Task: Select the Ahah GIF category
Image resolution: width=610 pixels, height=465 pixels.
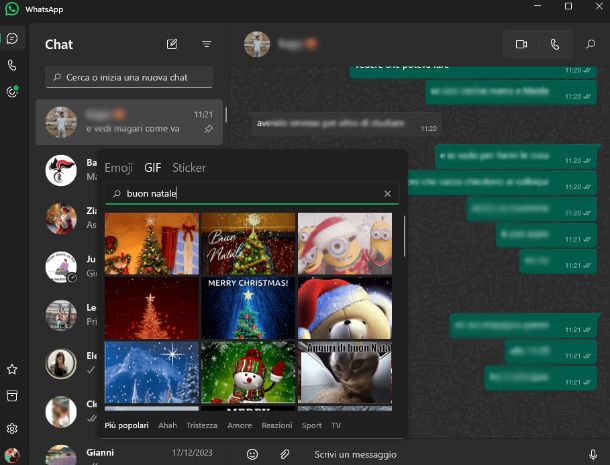Action: pos(168,425)
